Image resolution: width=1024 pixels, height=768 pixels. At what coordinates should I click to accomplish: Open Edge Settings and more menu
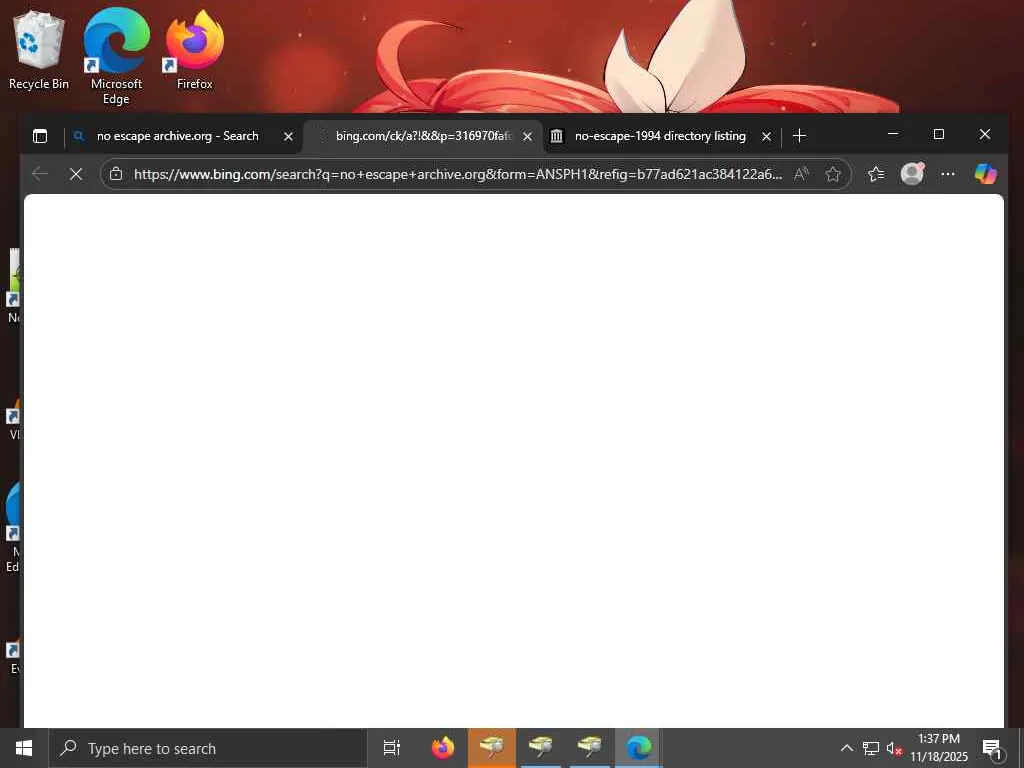(x=948, y=174)
